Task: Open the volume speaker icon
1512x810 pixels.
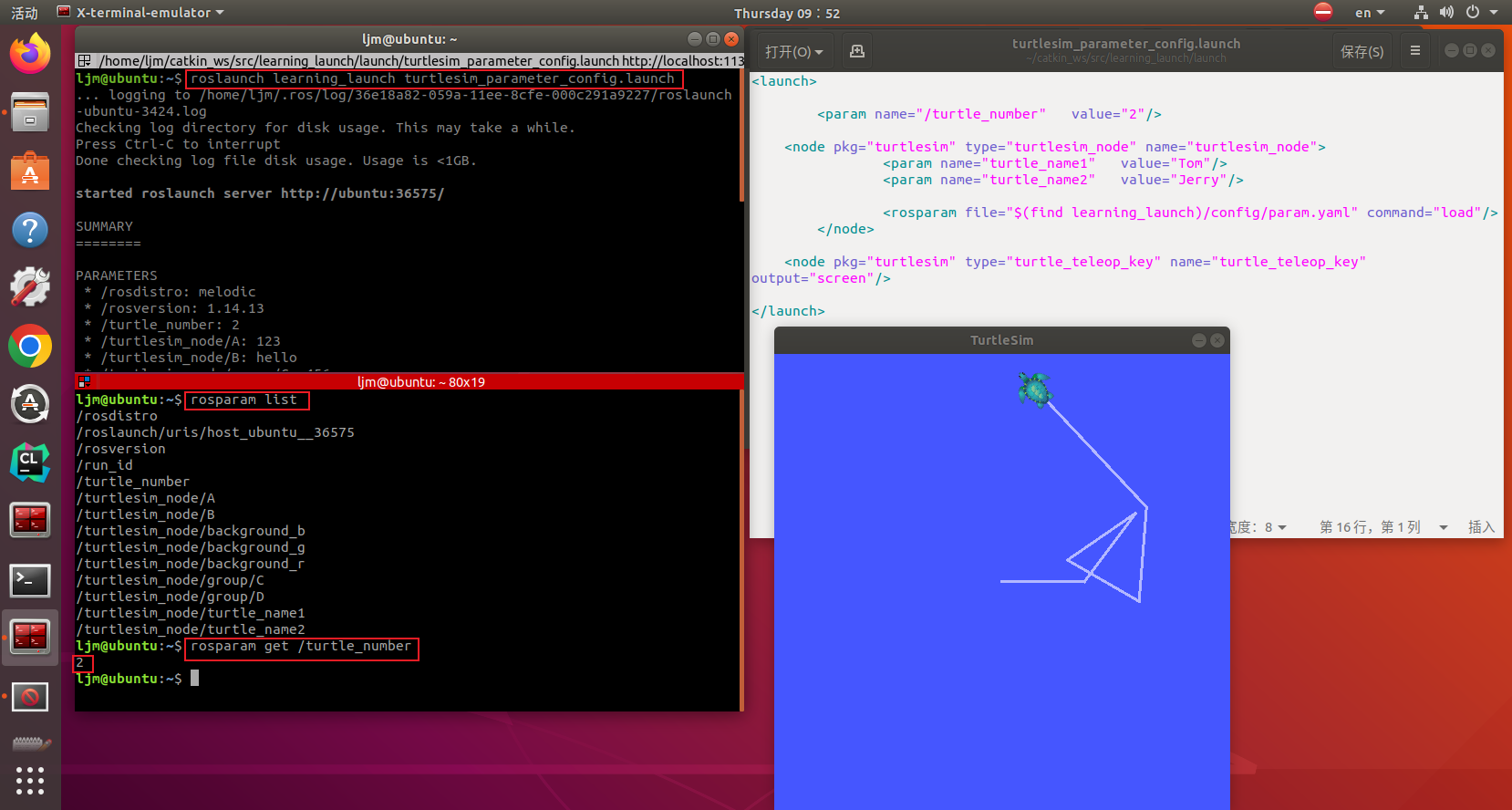Action: pyautogui.click(x=1446, y=13)
